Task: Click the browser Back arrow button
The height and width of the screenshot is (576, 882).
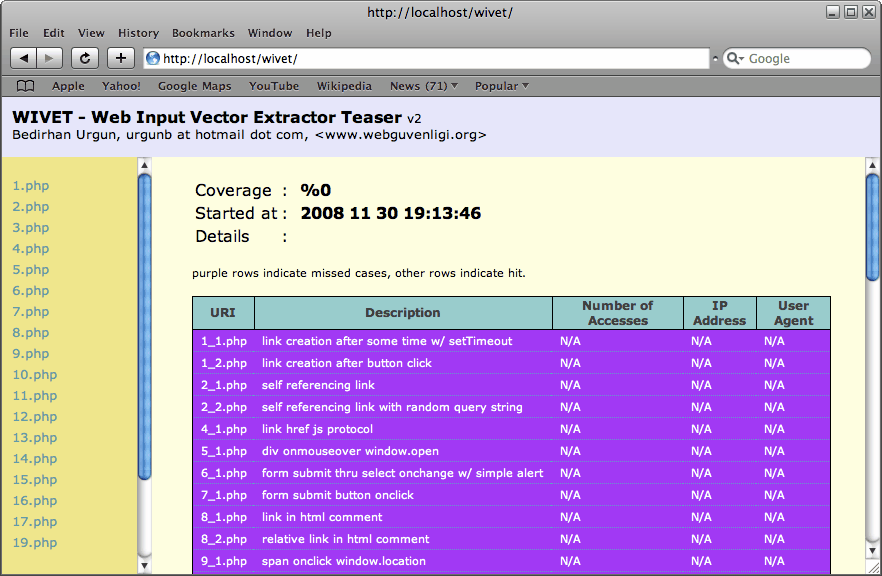Action: tap(24, 59)
